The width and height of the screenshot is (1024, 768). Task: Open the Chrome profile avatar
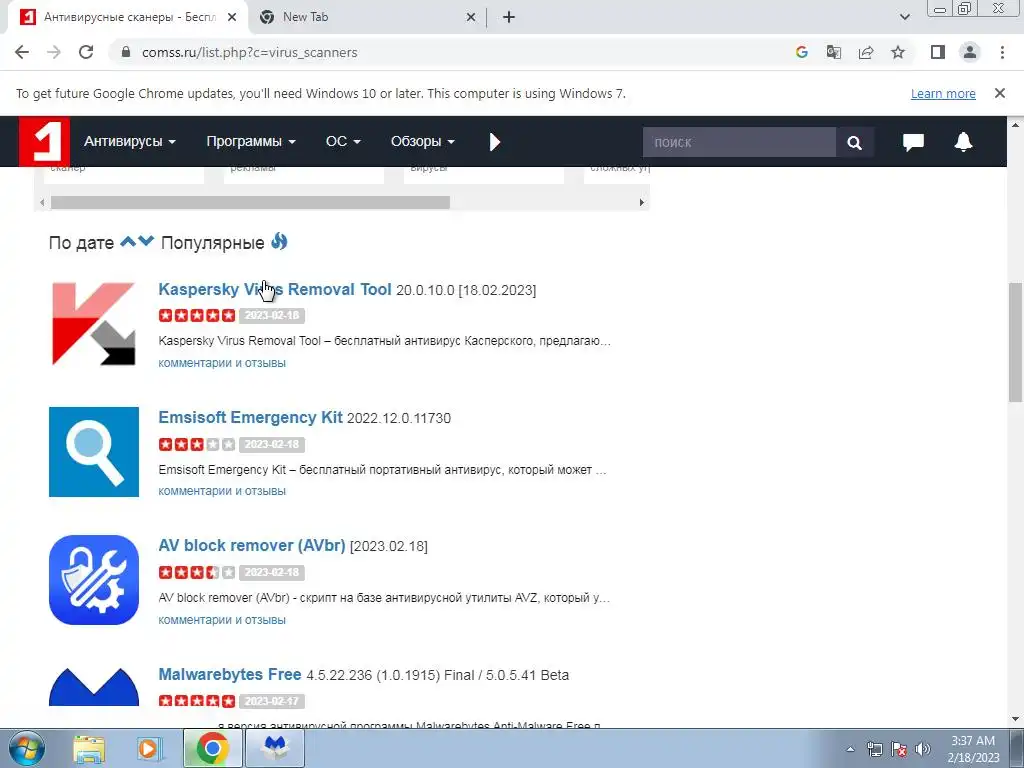tap(970, 52)
